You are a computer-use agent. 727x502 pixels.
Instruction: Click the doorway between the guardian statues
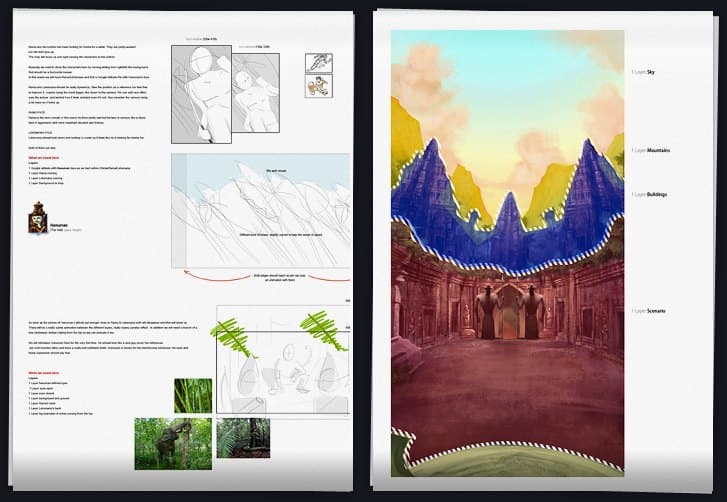coord(510,312)
